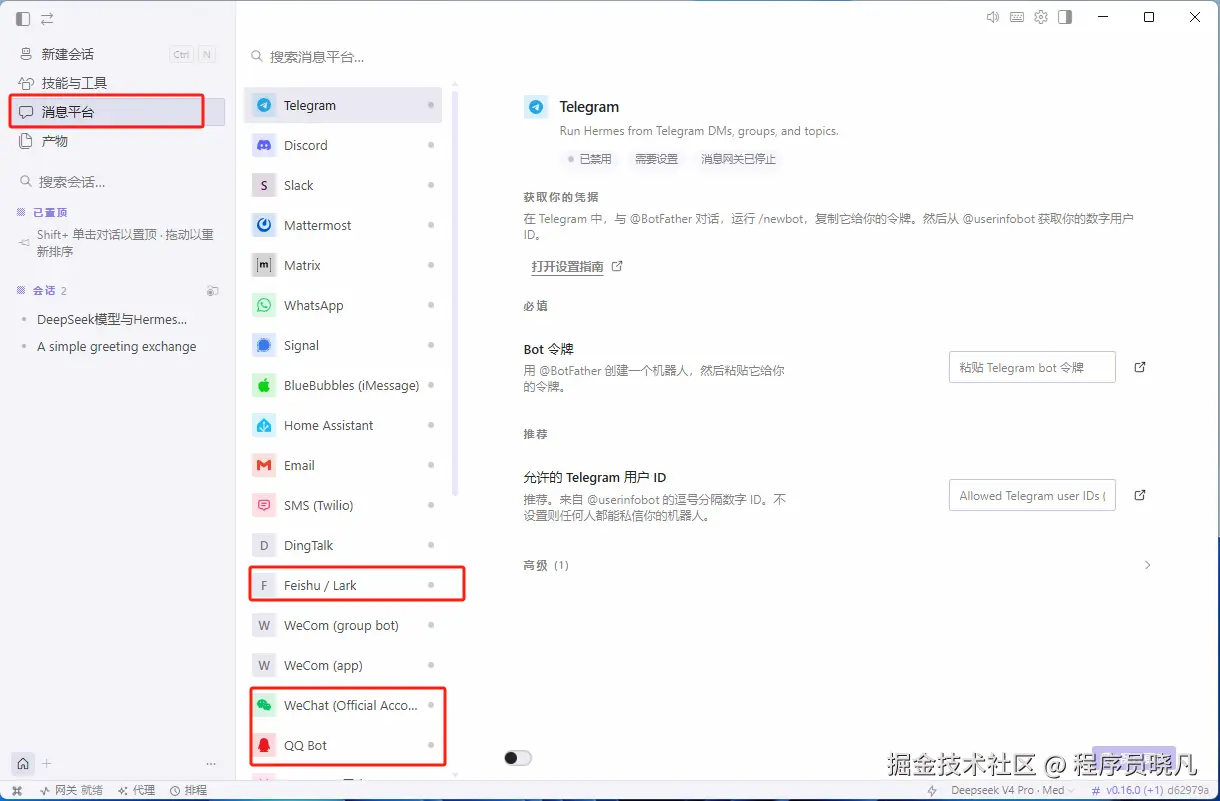
Task: Click the speaker sound icon in title bar
Action: [993, 17]
